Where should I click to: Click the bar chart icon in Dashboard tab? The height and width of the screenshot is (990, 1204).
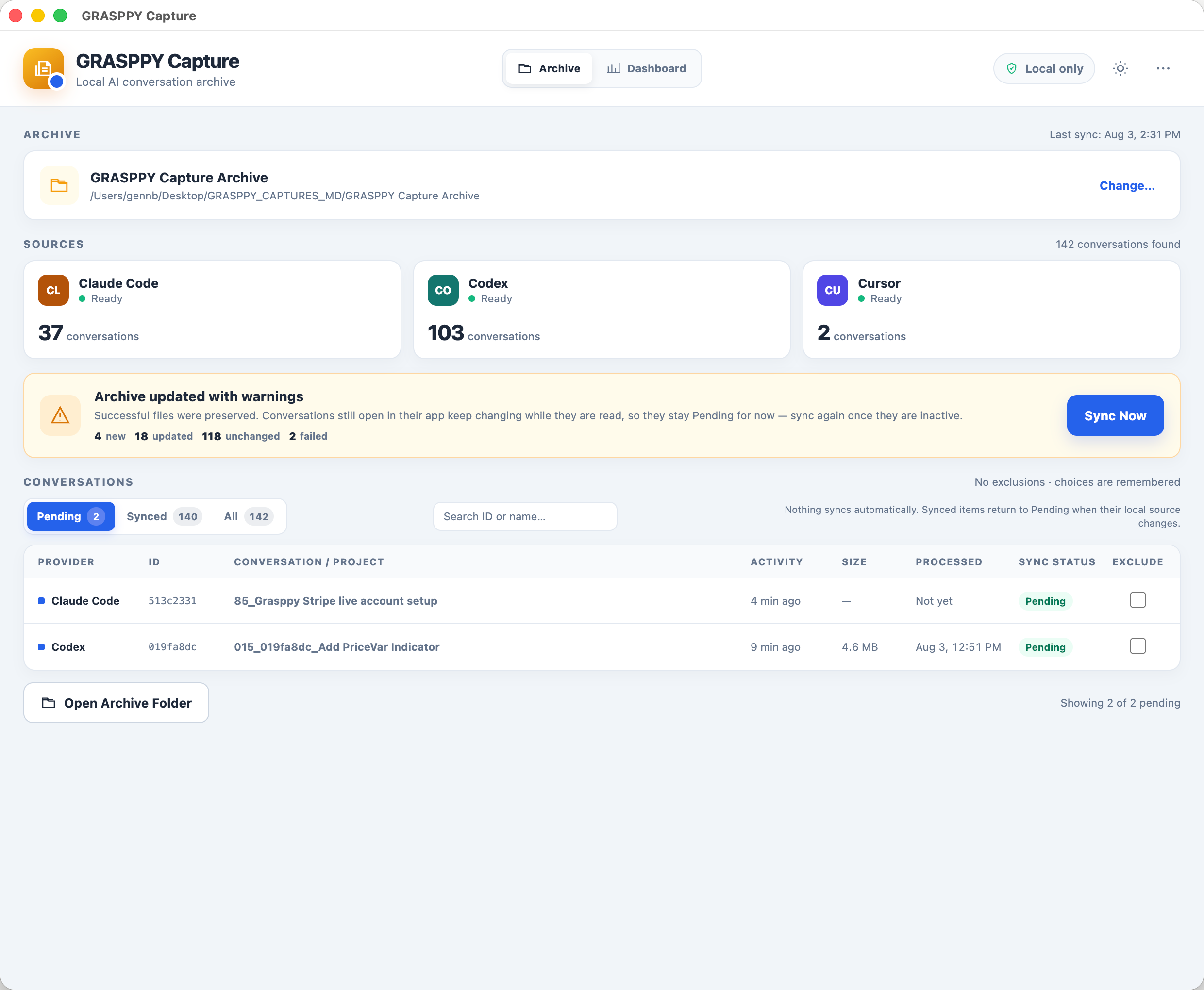coord(613,68)
